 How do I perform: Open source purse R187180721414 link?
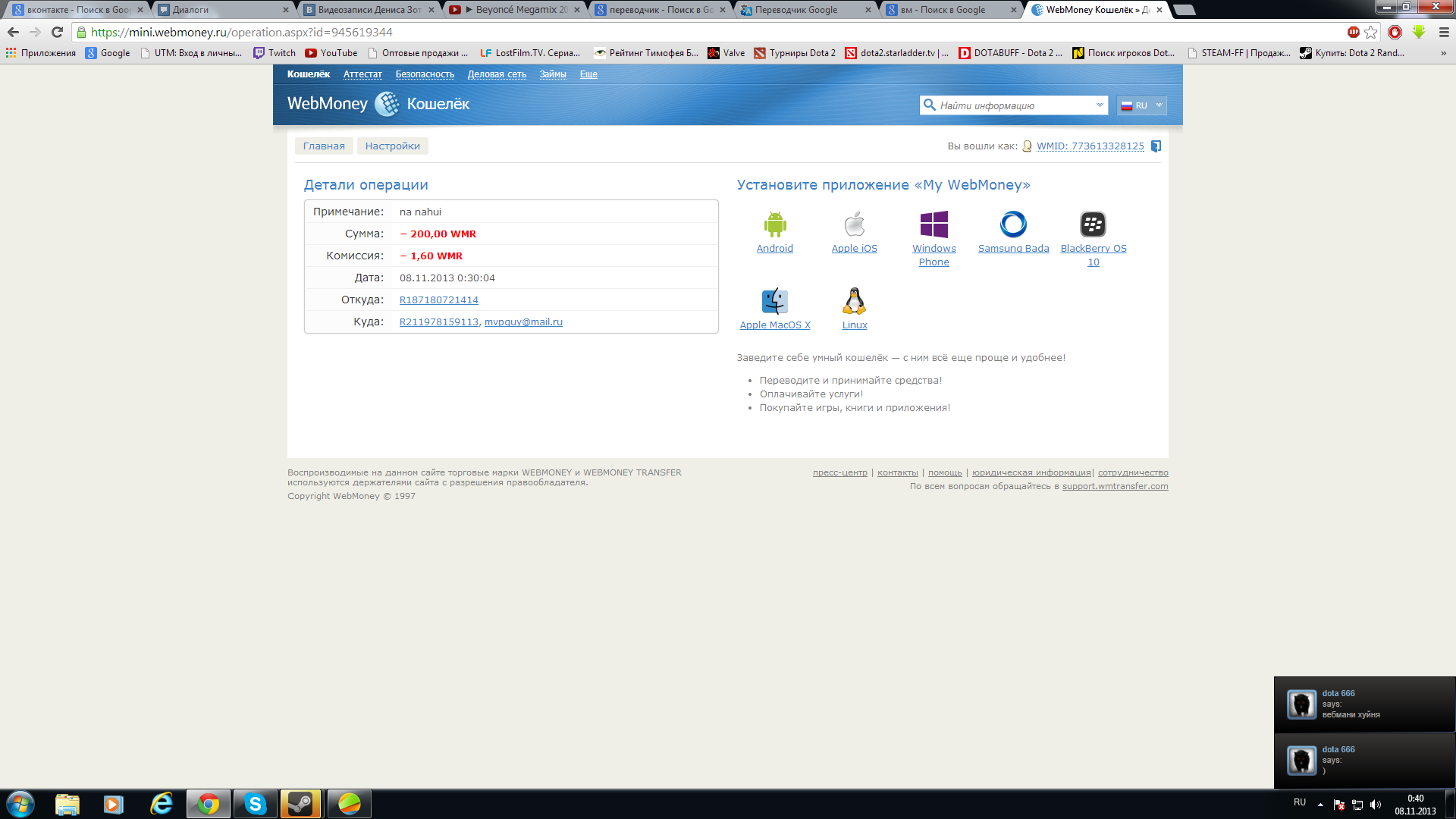(439, 300)
